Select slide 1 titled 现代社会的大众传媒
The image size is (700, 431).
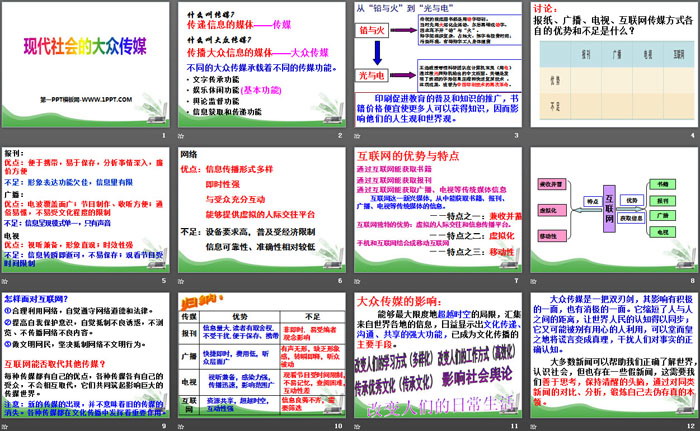pos(86,64)
